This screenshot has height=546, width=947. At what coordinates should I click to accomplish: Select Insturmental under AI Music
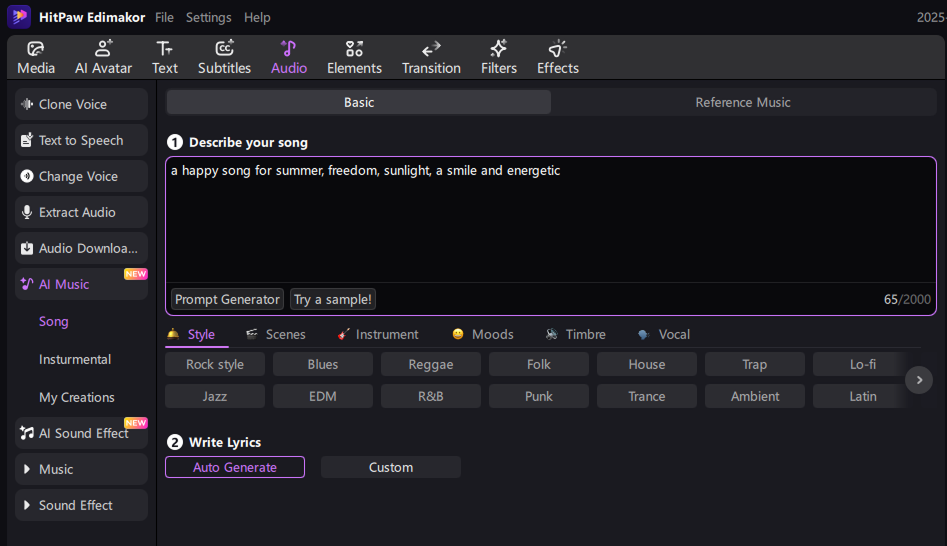coord(75,359)
